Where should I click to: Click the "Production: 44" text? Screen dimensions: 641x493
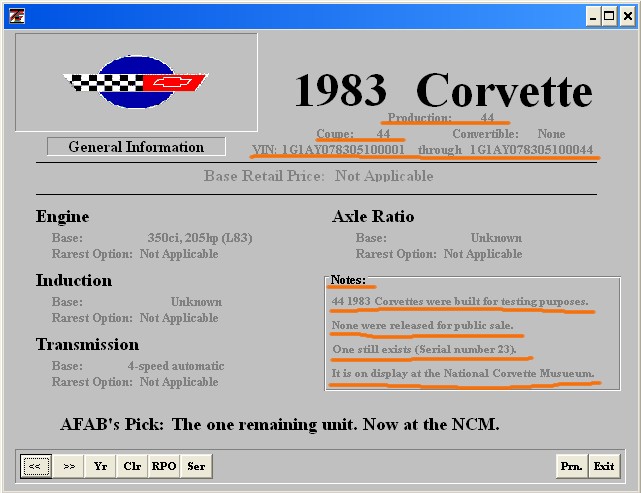pos(441,118)
